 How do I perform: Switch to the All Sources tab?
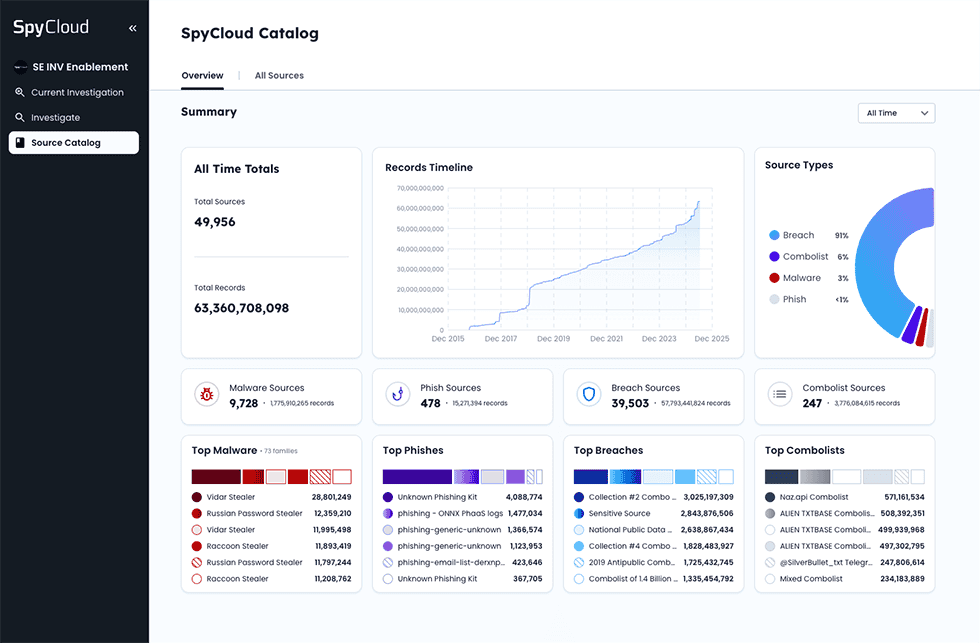[x=279, y=76]
